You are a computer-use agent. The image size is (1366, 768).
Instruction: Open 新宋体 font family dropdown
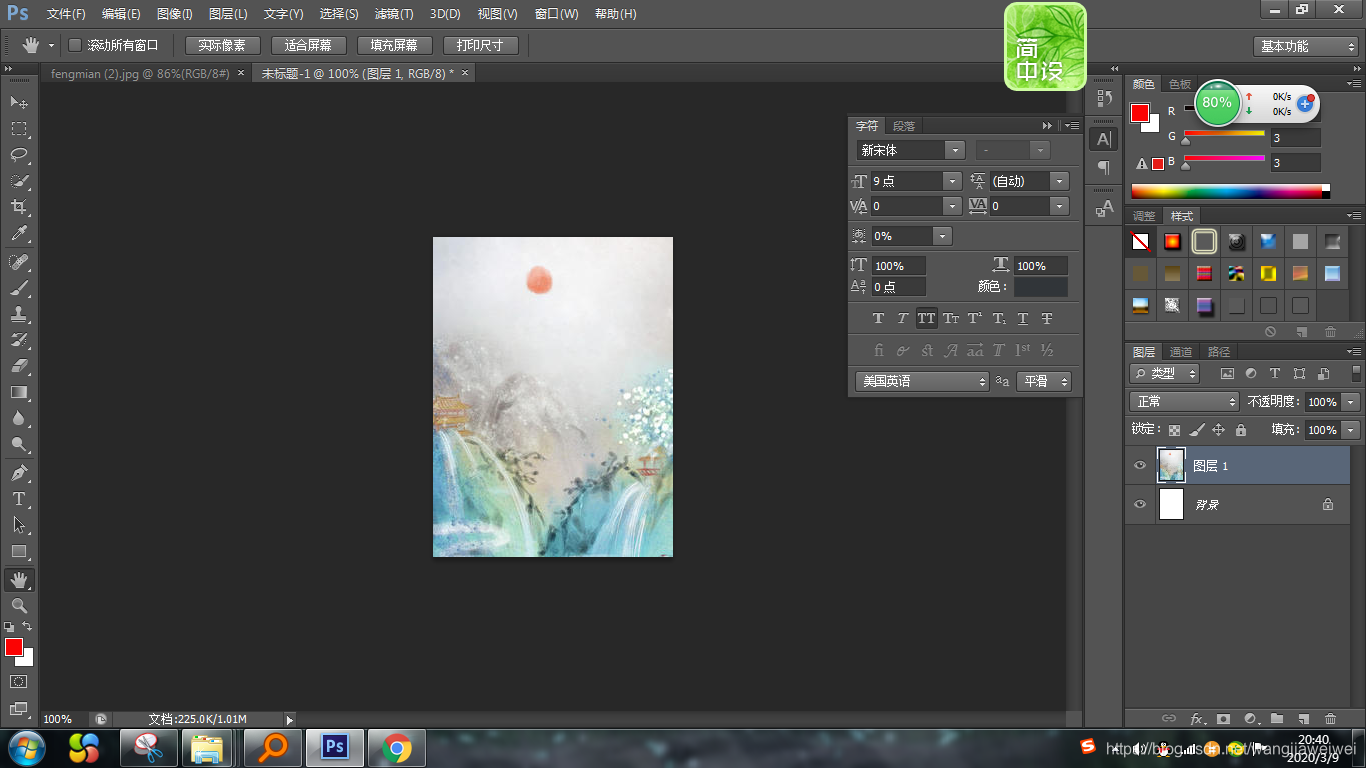pos(955,150)
